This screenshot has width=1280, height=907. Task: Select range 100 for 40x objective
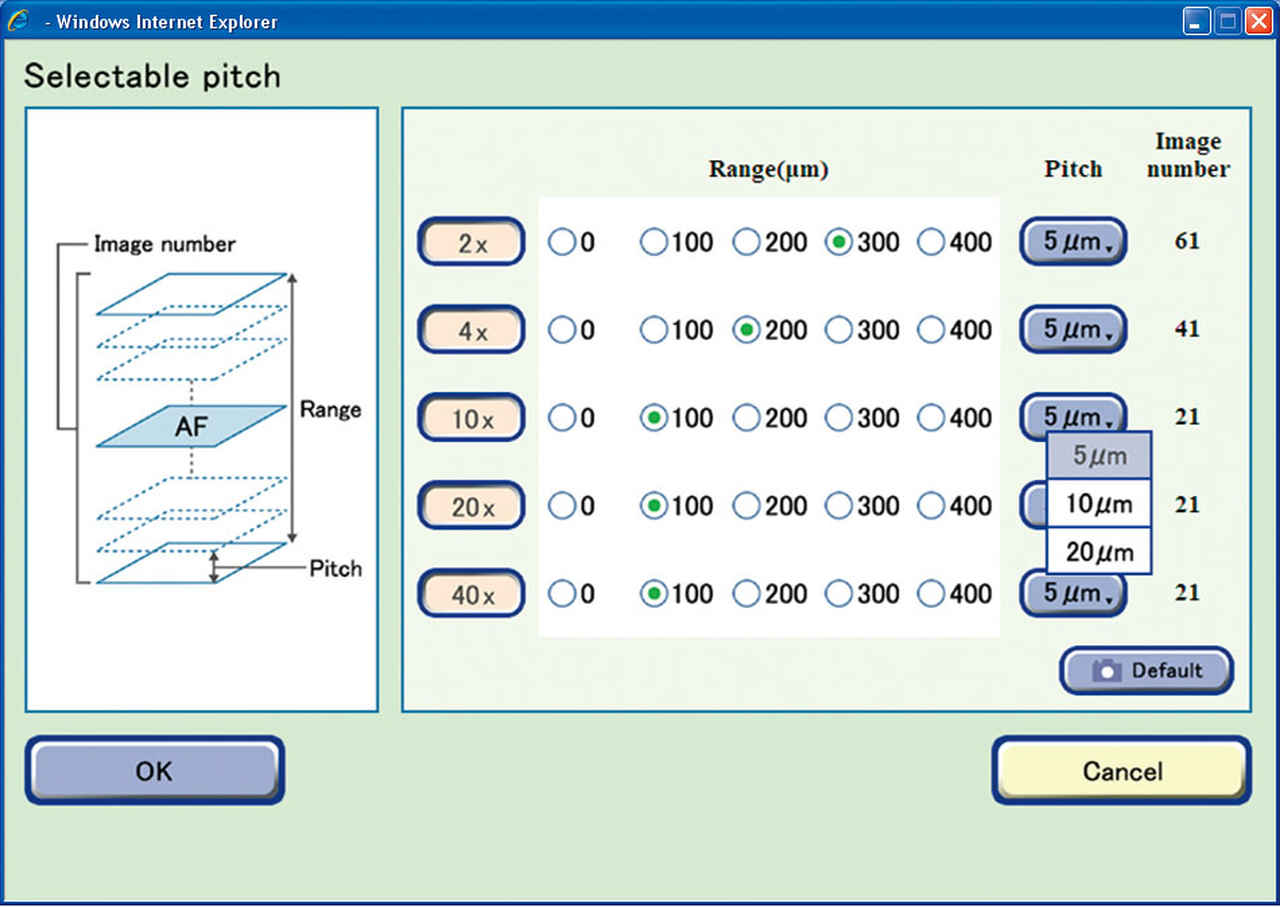click(x=654, y=594)
